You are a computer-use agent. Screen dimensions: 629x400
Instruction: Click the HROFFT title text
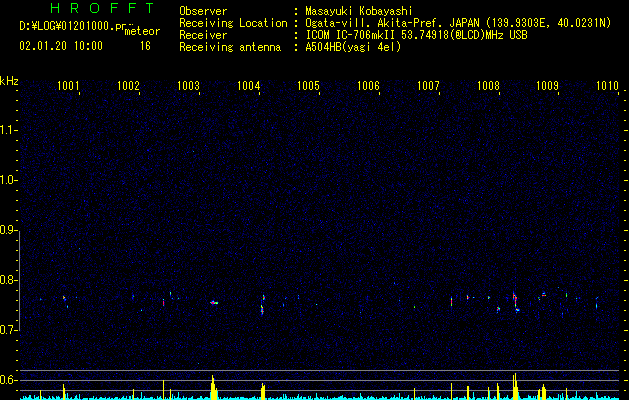(102, 8)
